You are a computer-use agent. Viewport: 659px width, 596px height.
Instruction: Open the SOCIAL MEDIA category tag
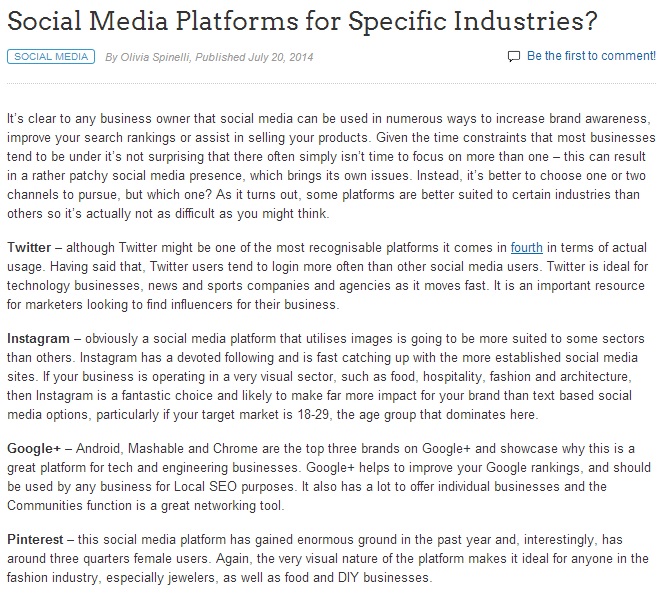point(51,57)
